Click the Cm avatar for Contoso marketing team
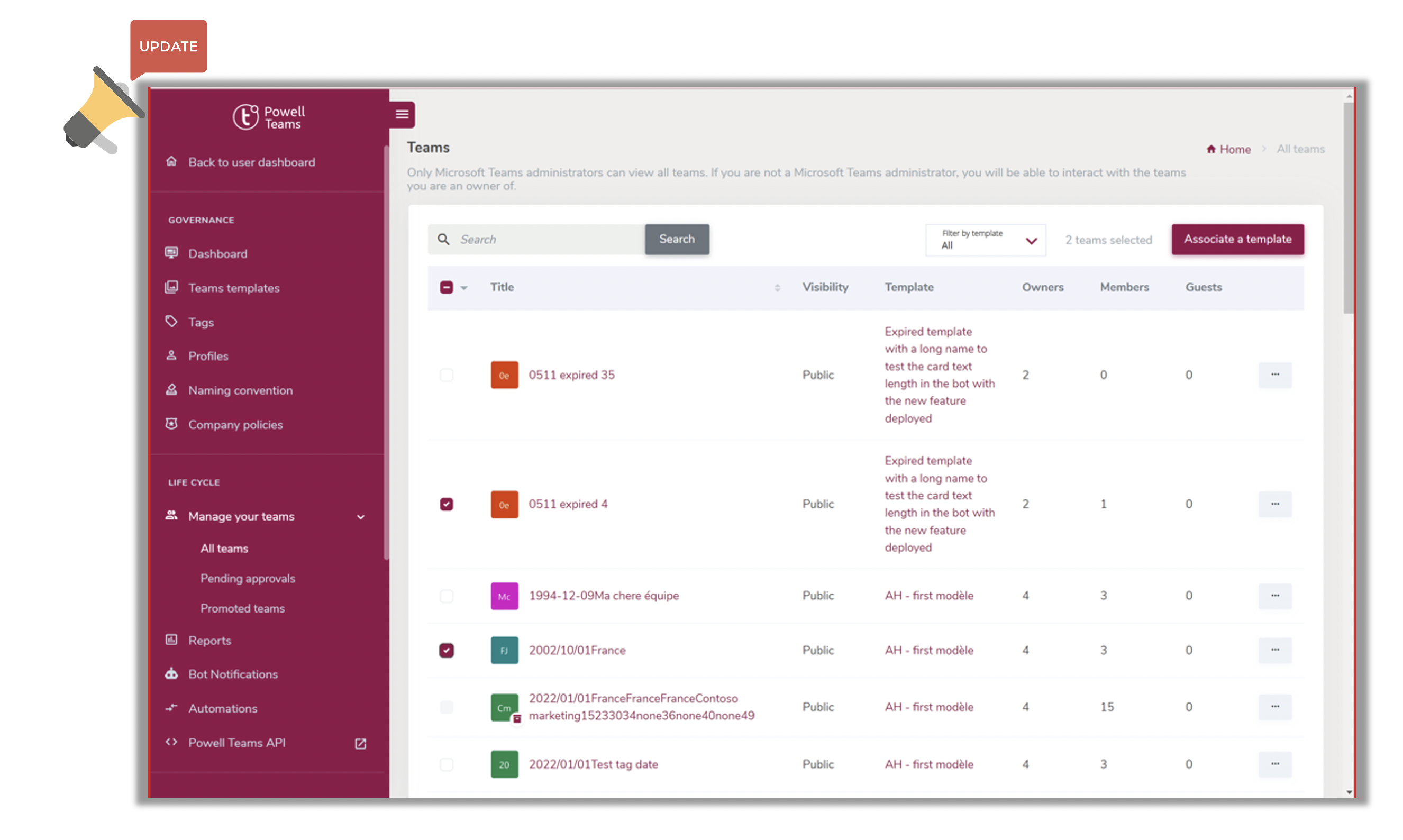The width and height of the screenshot is (1403, 840). point(504,708)
